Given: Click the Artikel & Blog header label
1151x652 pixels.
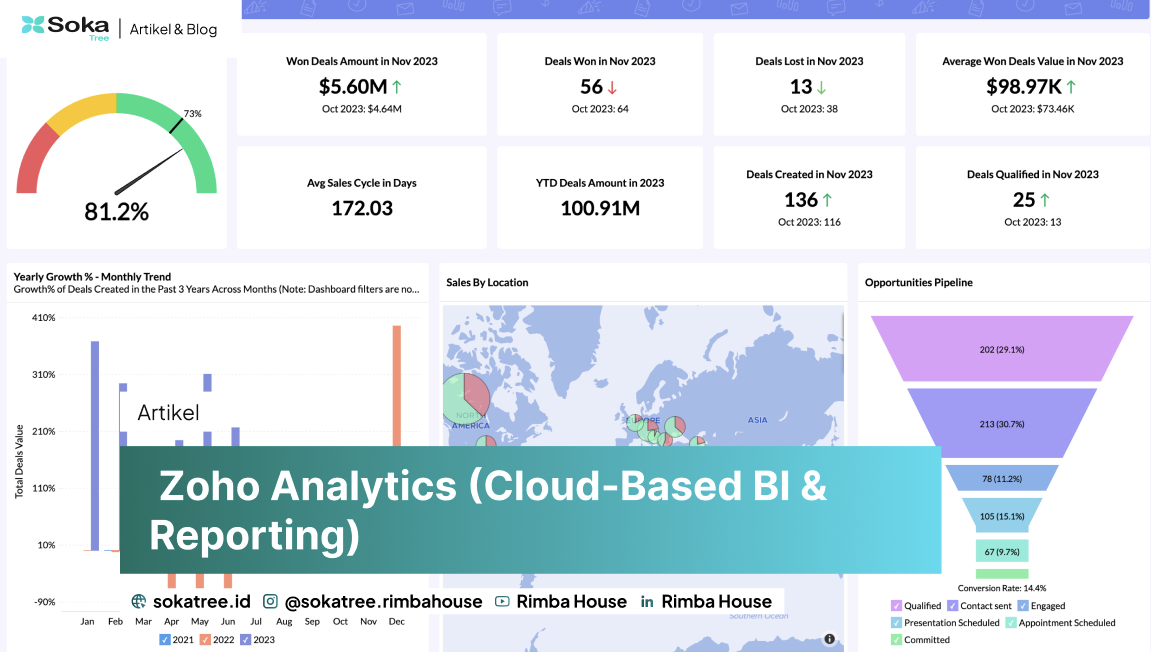Looking at the screenshot, I should point(173,29).
